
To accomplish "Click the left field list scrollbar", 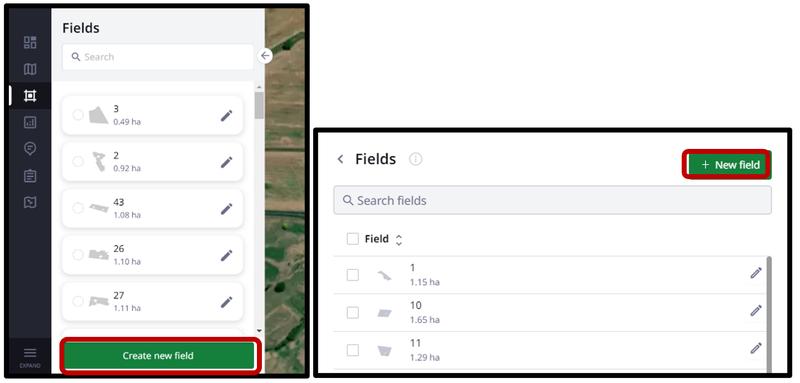I will [x=259, y=105].
